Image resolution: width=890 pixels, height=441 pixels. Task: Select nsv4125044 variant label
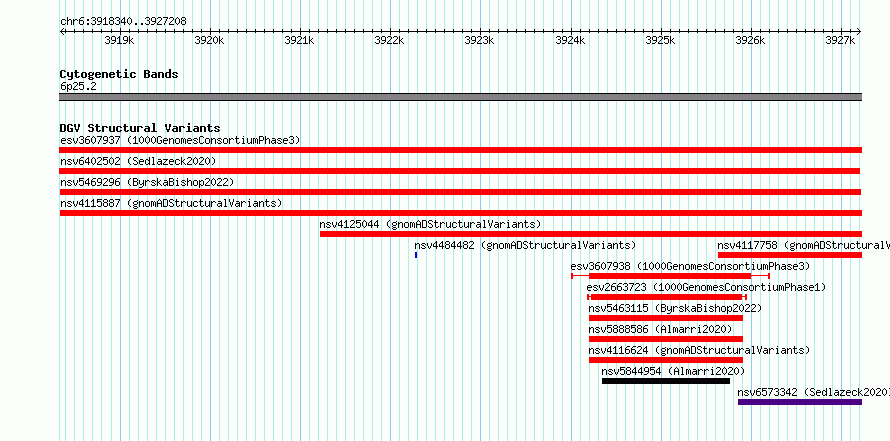430,224
